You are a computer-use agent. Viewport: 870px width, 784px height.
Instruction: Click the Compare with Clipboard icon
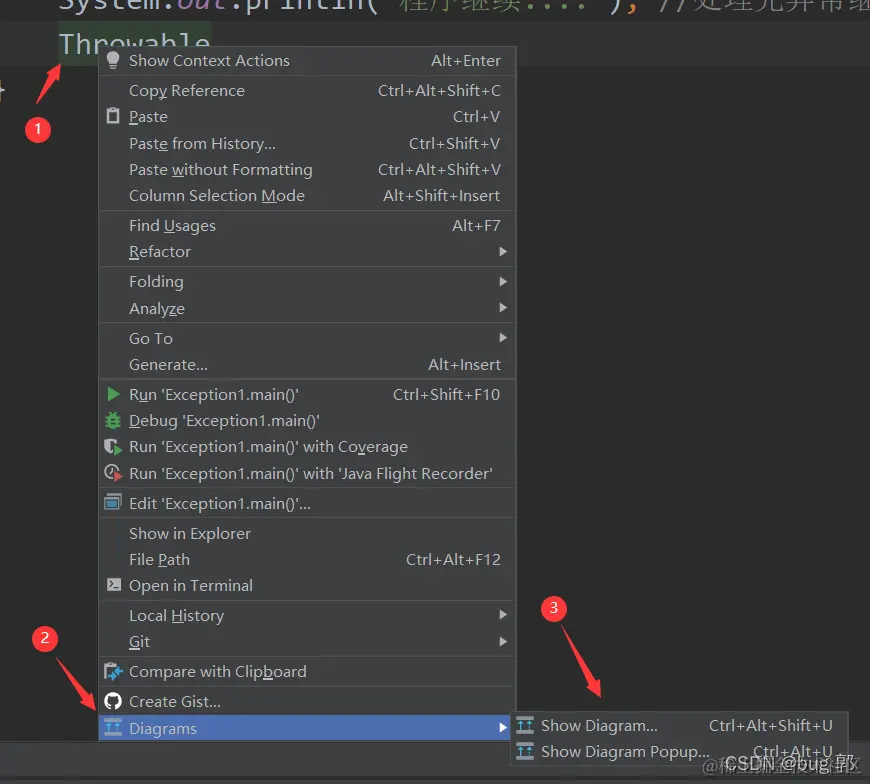point(113,671)
